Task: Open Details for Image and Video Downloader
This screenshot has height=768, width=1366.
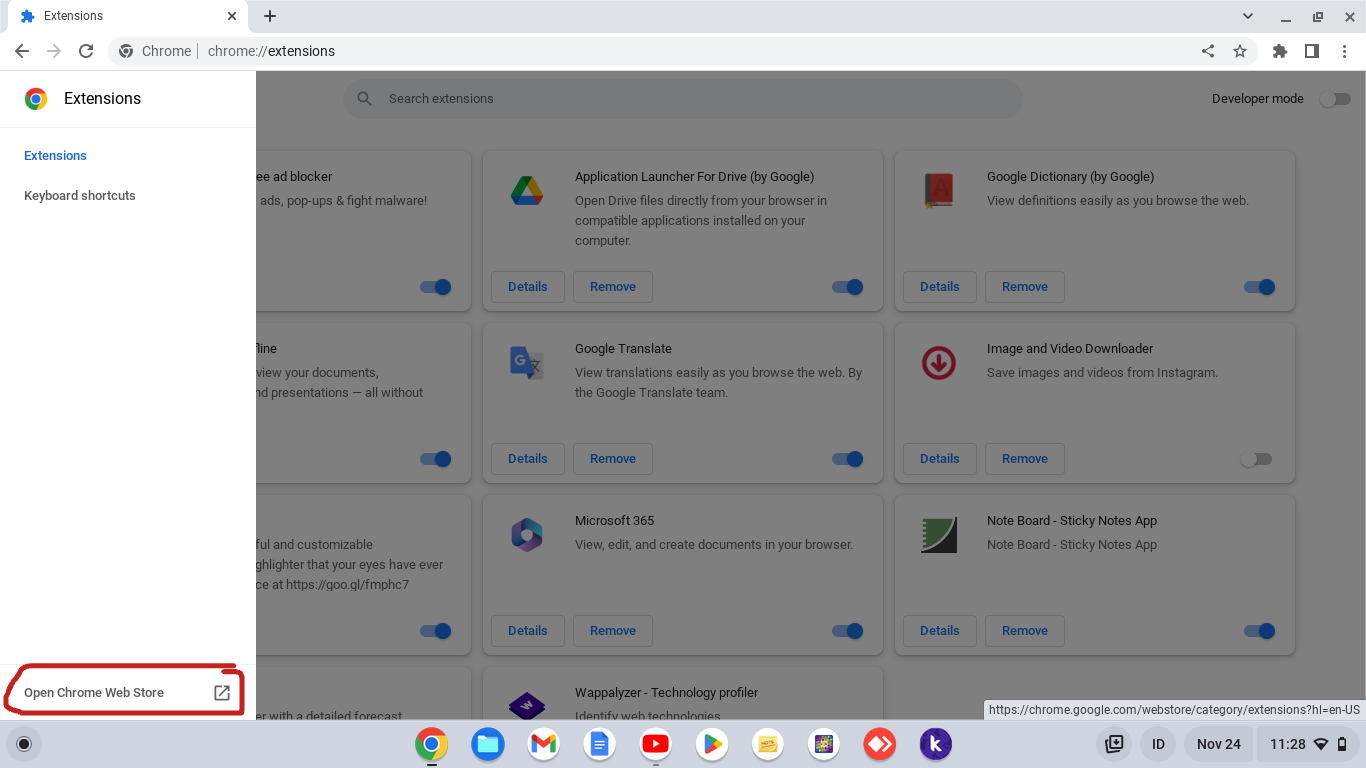Action: coord(940,459)
